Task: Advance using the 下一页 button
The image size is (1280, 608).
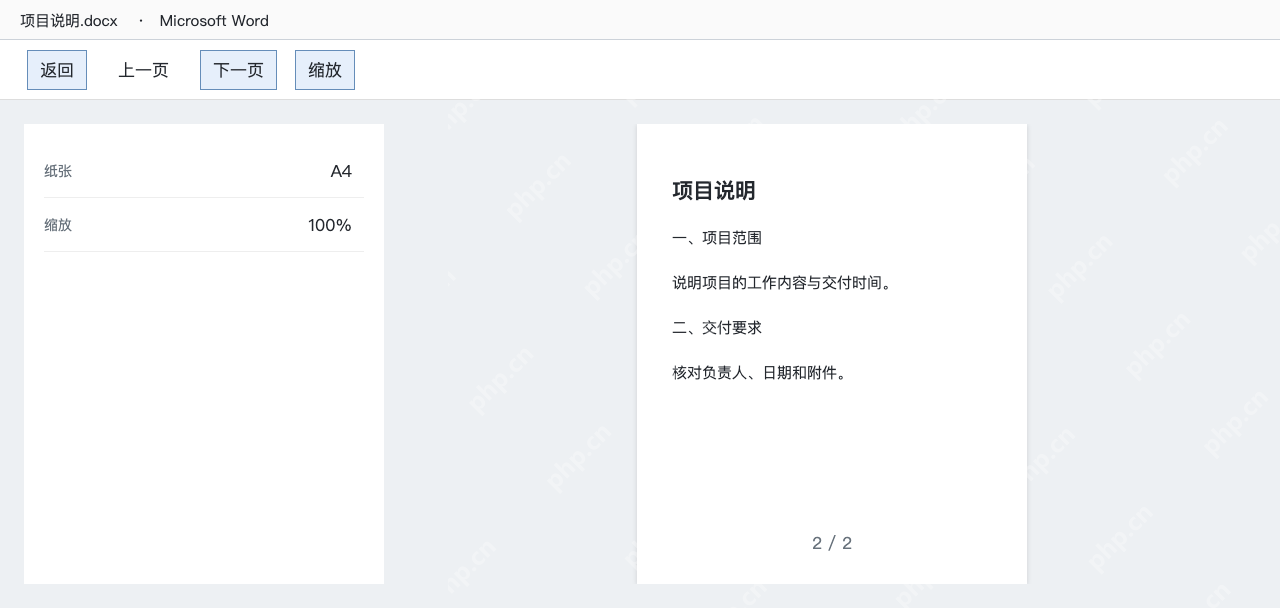Action: tap(238, 70)
